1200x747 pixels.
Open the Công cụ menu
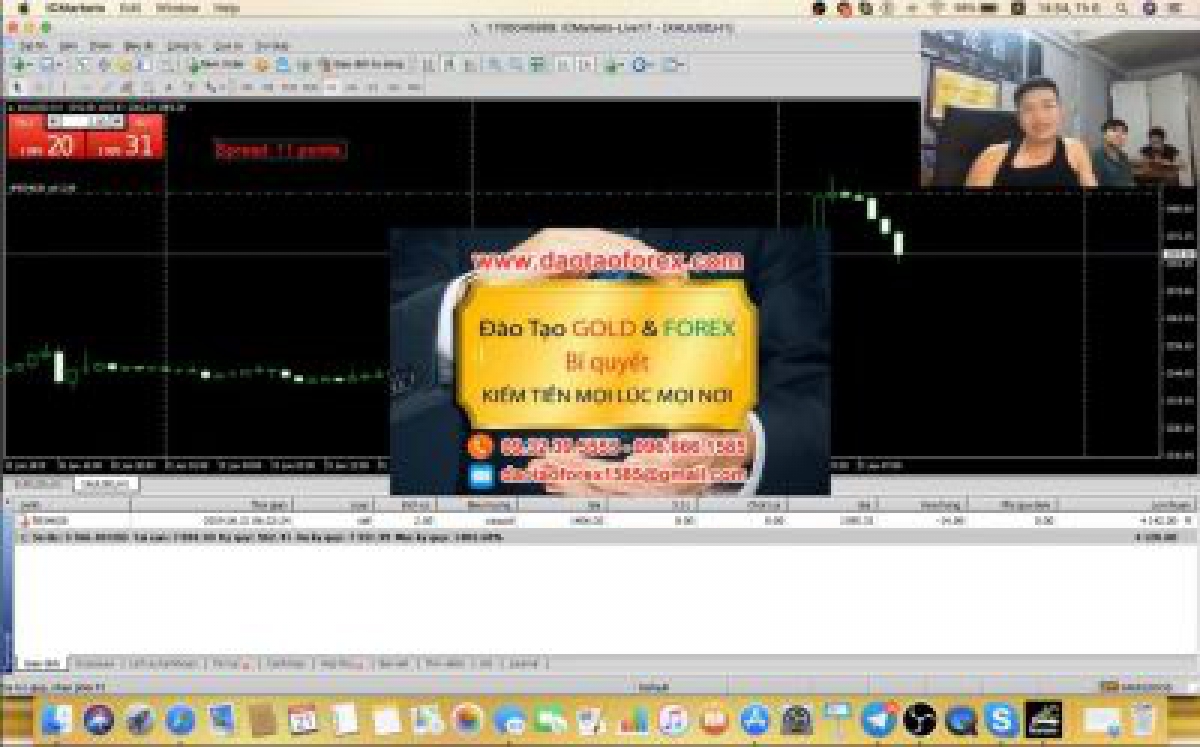pyautogui.click(x=182, y=46)
